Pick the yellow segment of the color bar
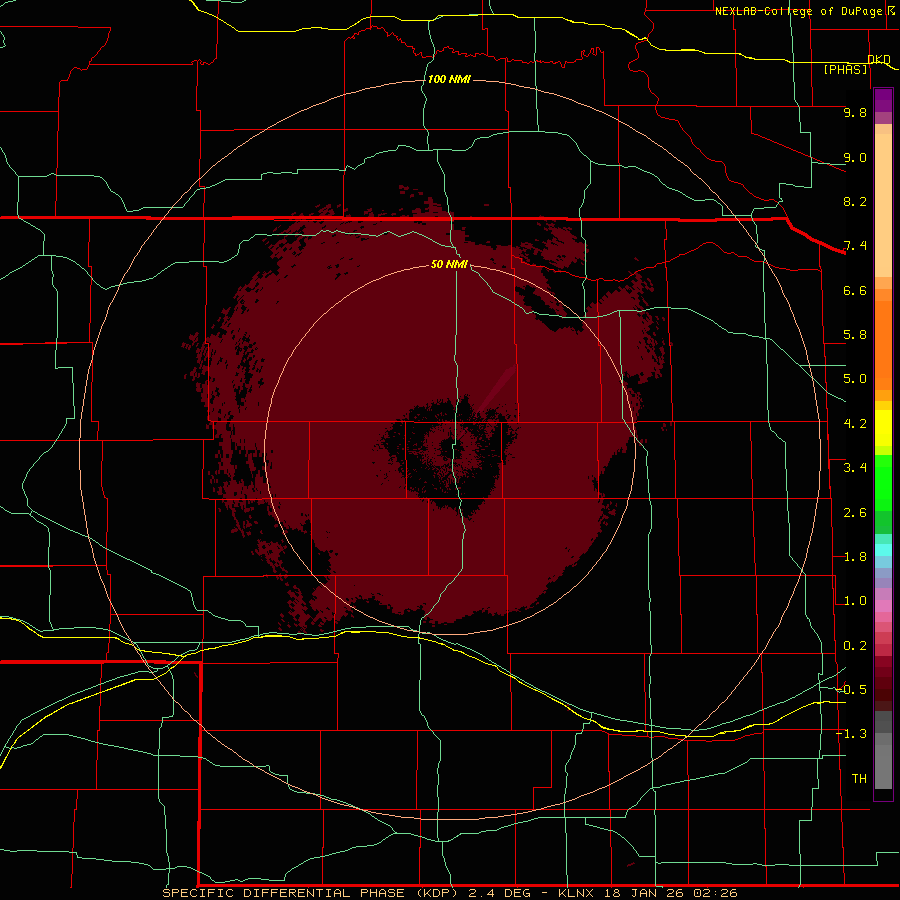 coord(883,428)
